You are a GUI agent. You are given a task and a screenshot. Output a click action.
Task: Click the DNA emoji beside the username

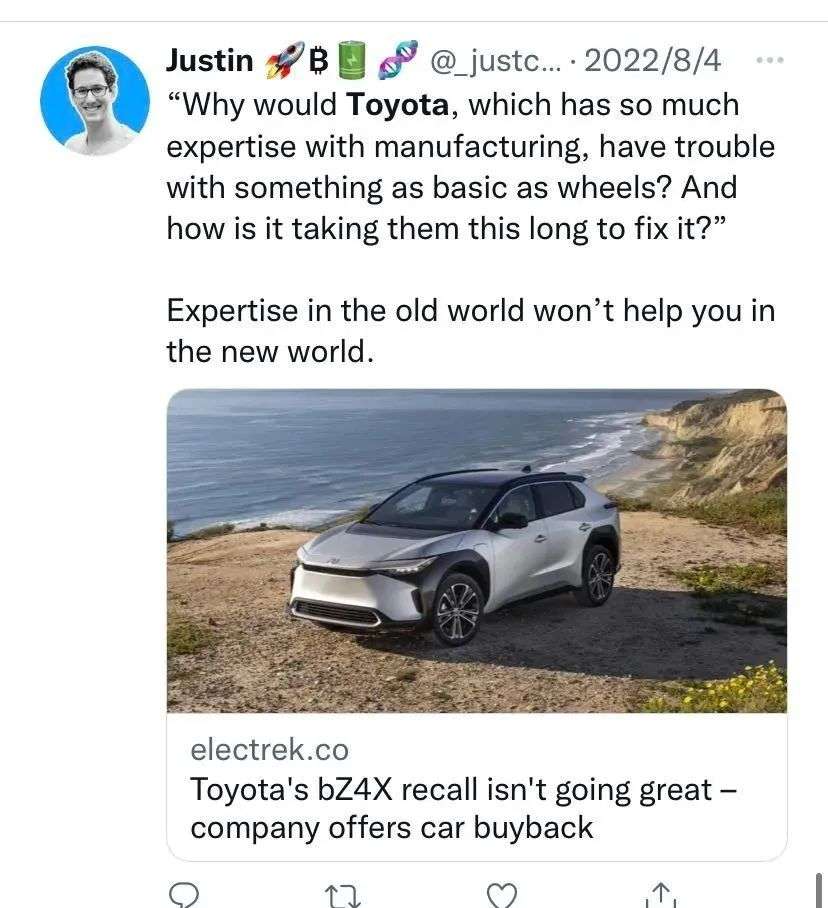pos(397,60)
